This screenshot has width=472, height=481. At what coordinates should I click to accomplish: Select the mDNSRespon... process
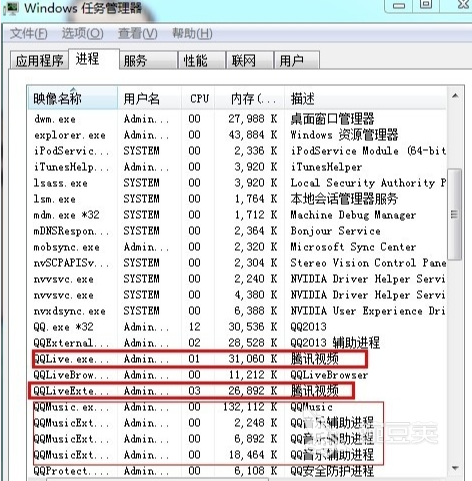(237, 231)
